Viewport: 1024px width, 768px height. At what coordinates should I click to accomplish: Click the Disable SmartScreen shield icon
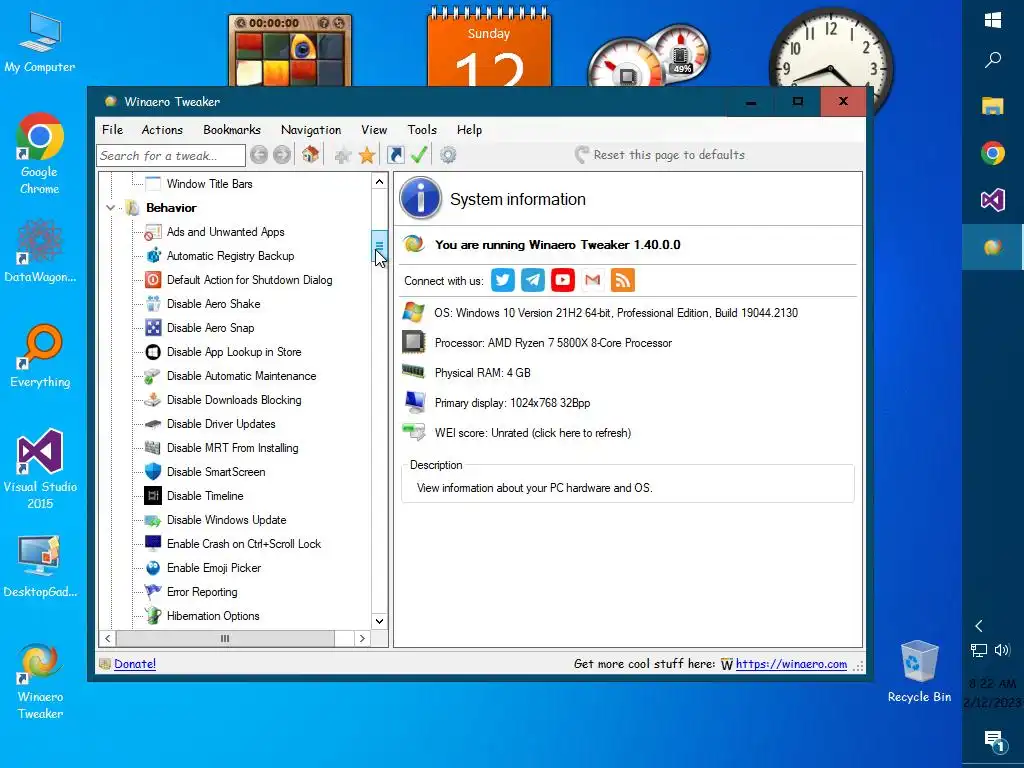coord(153,472)
